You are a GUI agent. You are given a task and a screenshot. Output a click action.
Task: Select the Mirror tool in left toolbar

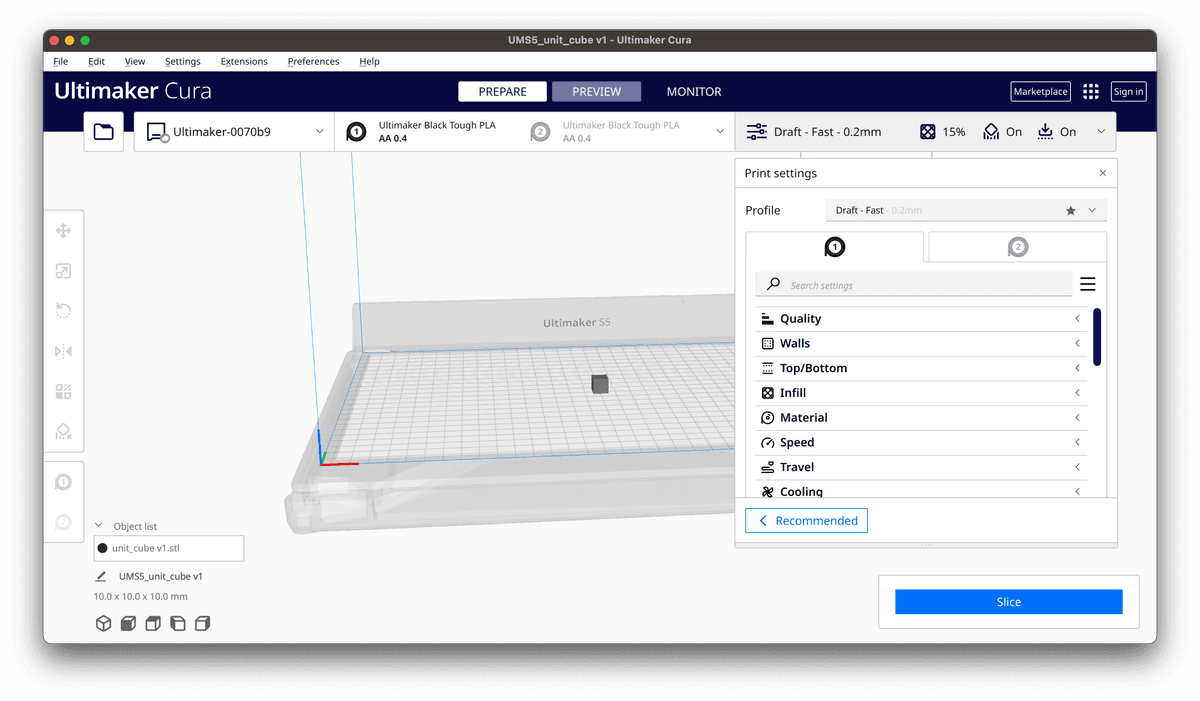coord(63,351)
